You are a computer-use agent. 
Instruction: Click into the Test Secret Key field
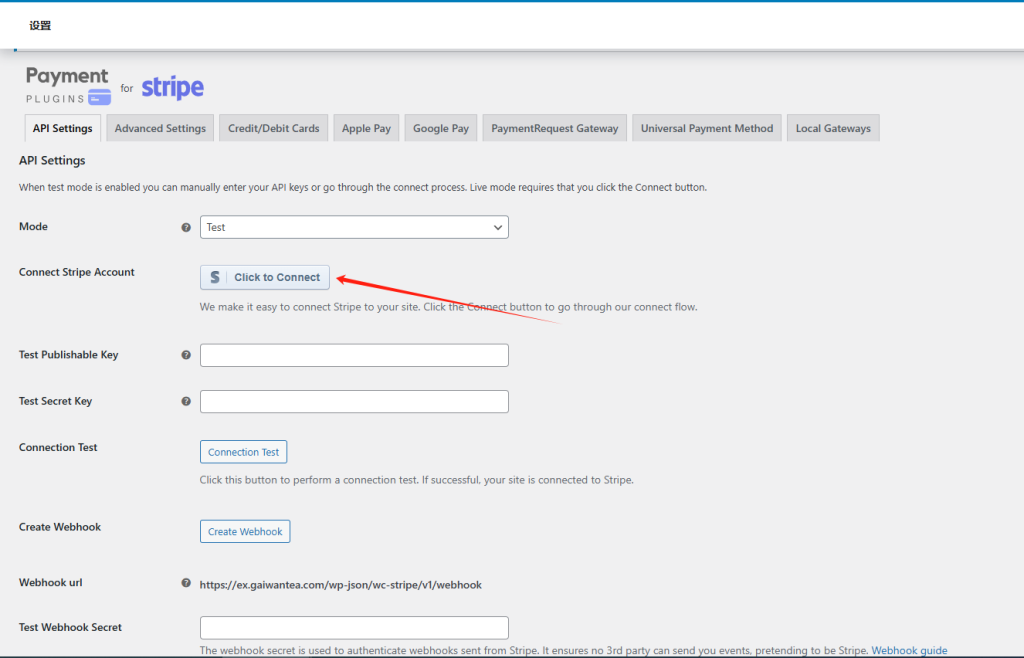(x=354, y=401)
